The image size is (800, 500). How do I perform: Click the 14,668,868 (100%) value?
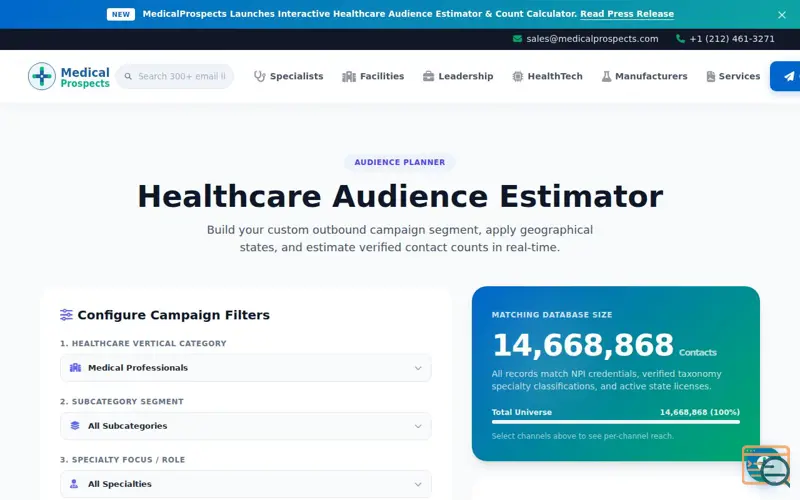(699, 412)
